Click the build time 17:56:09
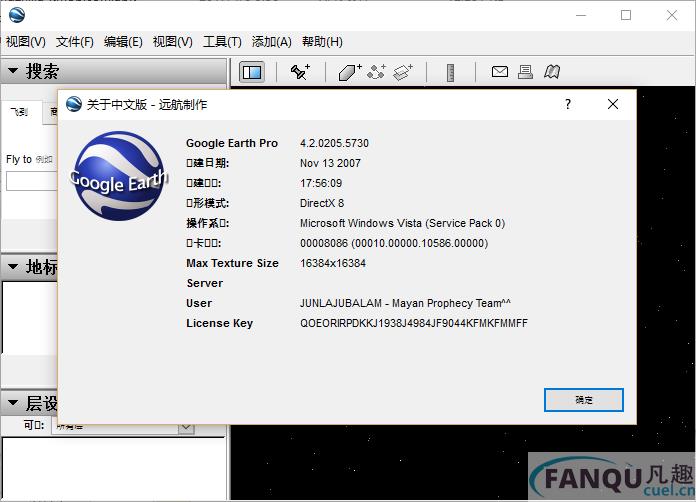 coord(321,183)
